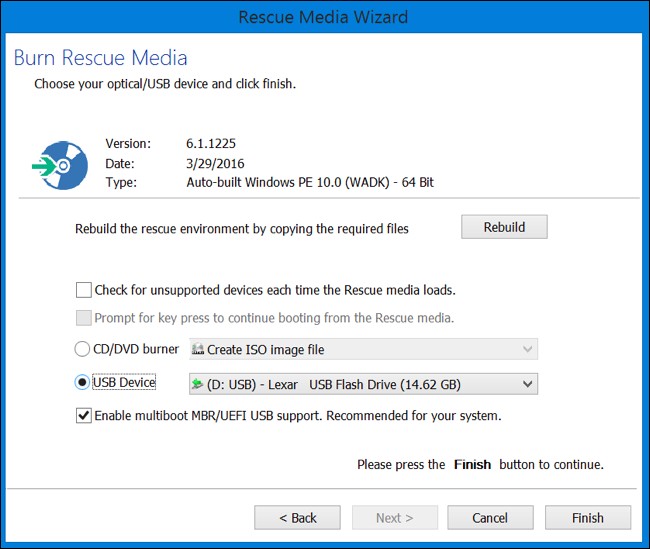Click the Burn Rescue Media heading
Viewport: 650px width, 549px height.
[100, 58]
